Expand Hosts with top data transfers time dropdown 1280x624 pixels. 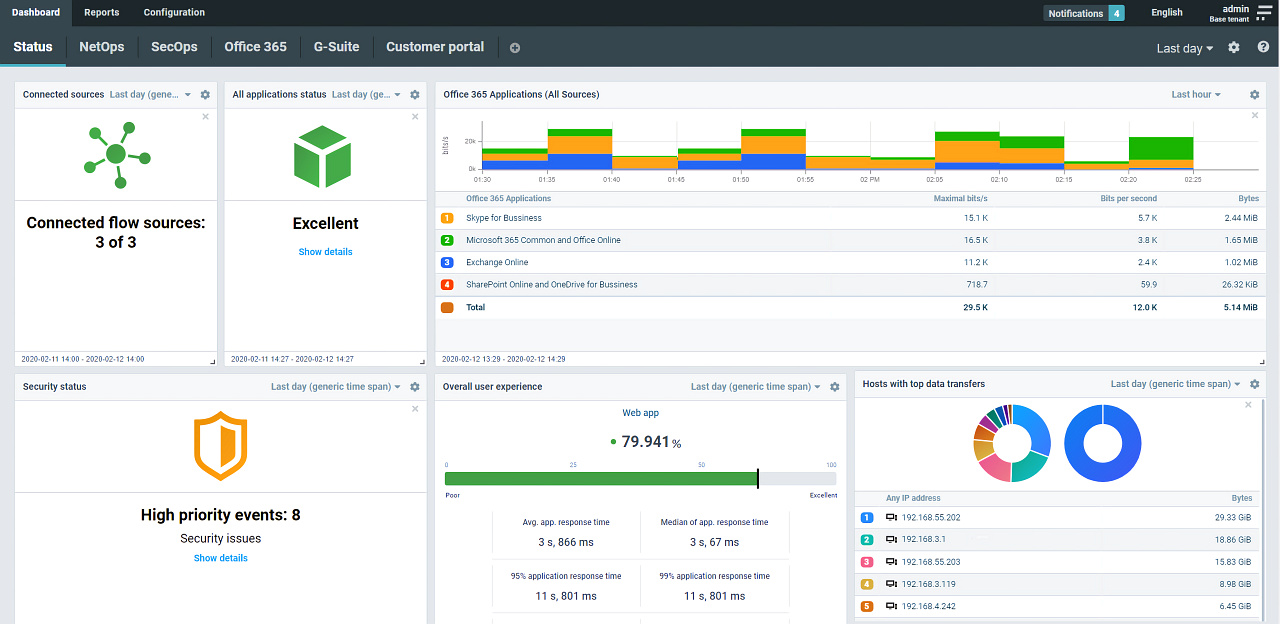click(x=1176, y=384)
